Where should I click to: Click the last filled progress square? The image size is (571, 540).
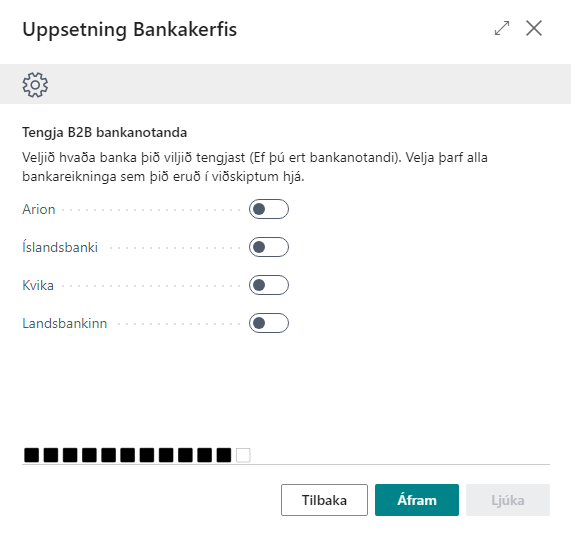point(224,455)
